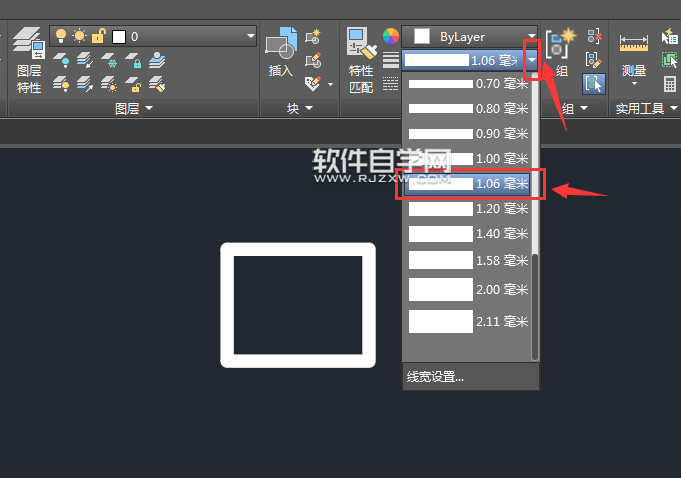
Task: Click the lineweight list scrollbar thumb
Action: (x=535, y=307)
